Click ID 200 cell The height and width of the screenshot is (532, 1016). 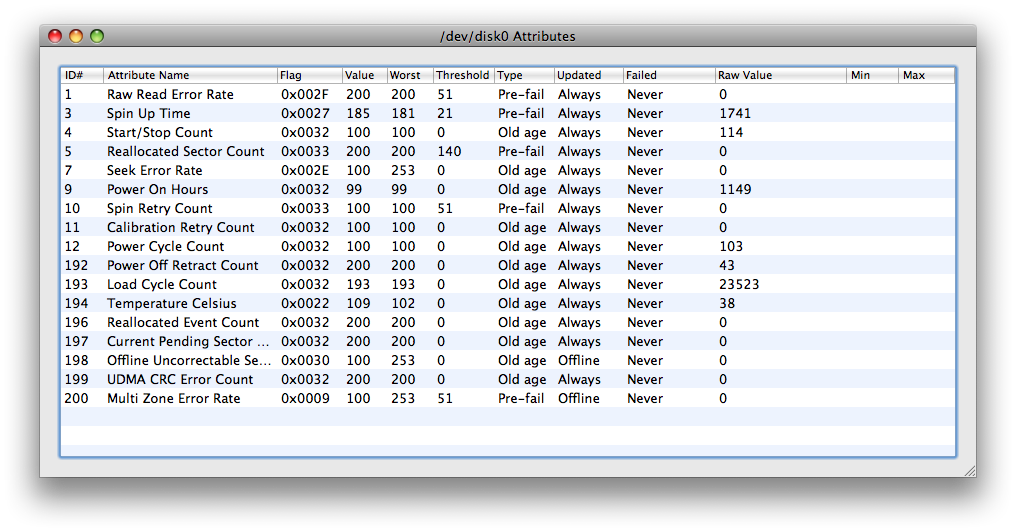click(x=76, y=399)
